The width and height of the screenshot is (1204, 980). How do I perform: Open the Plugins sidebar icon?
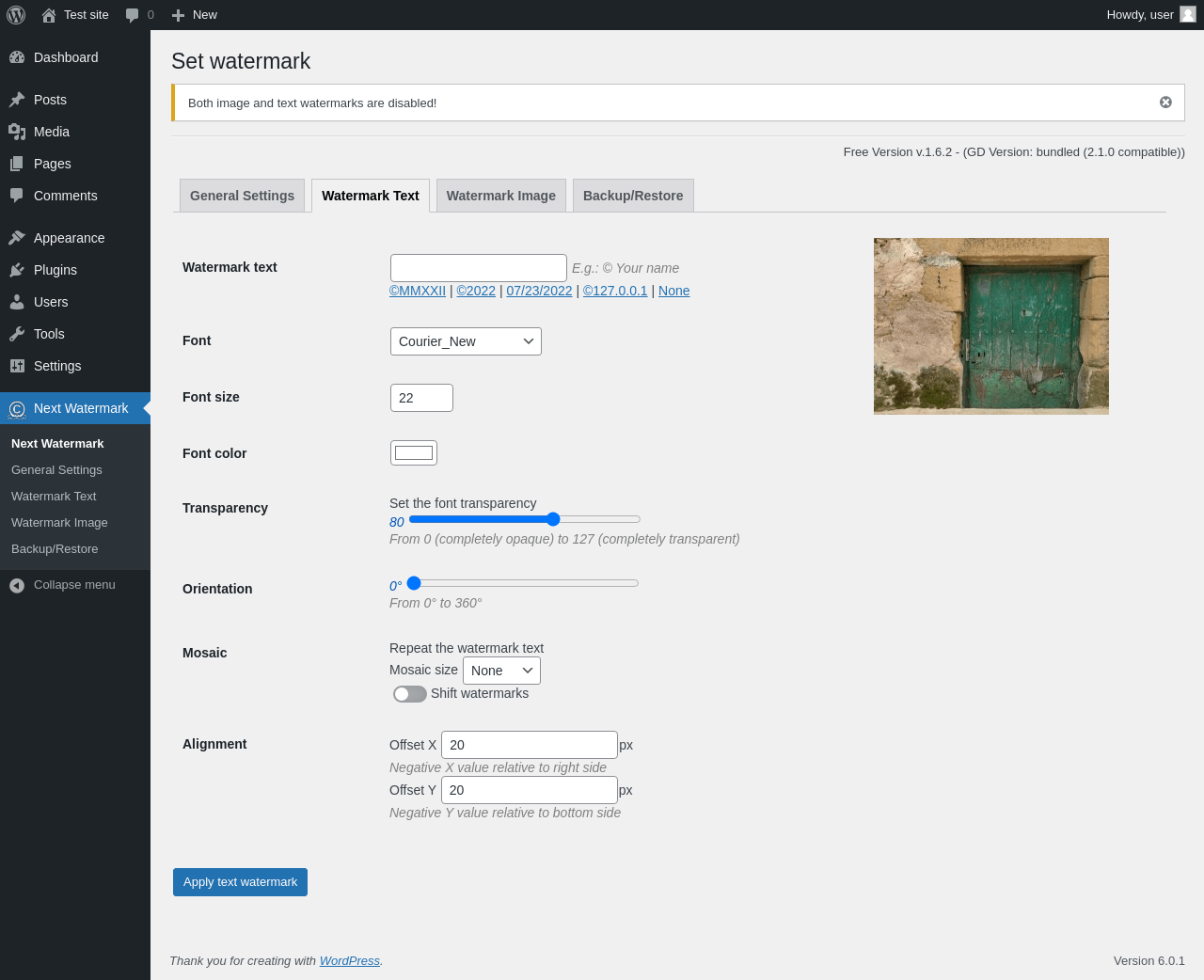click(x=17, y=270)
